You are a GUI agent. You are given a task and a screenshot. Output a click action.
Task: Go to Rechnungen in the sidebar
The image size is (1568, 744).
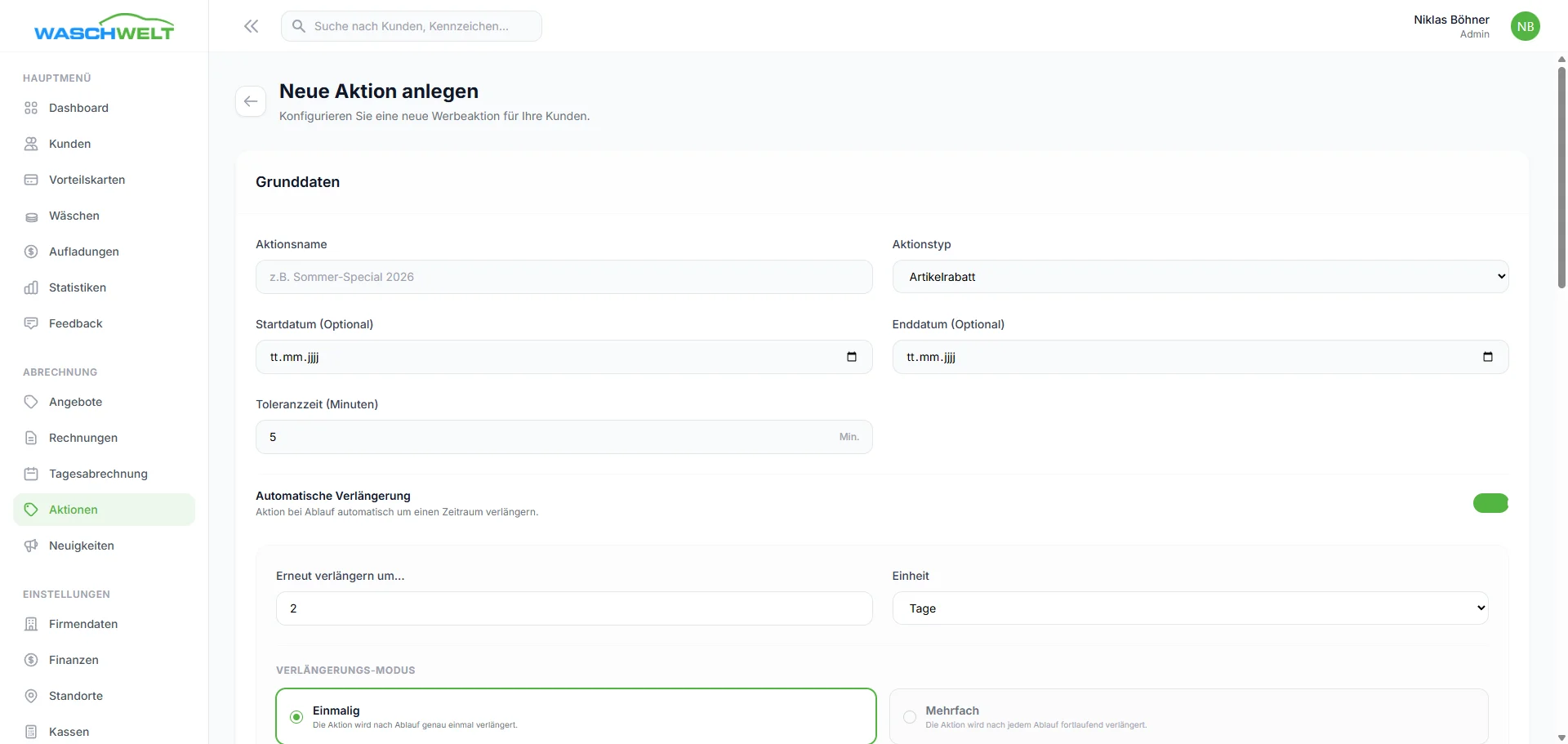pyautogui.click(x=83, y=438)
